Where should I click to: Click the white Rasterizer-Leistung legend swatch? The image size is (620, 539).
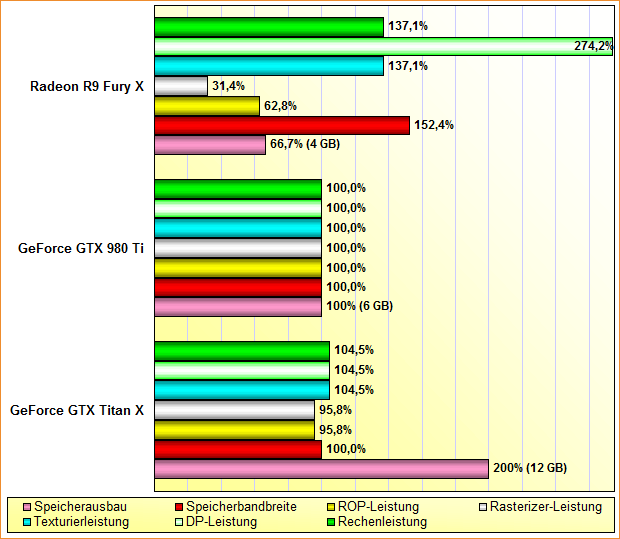pos(483,507)
